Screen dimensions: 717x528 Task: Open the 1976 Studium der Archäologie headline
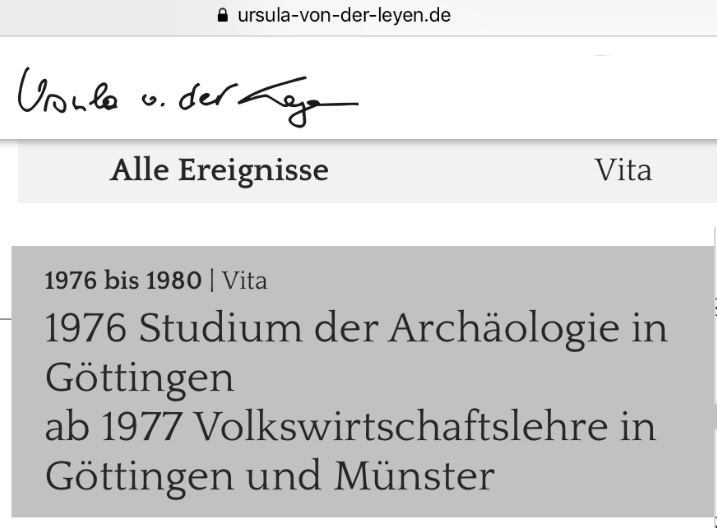click(356, 353)
